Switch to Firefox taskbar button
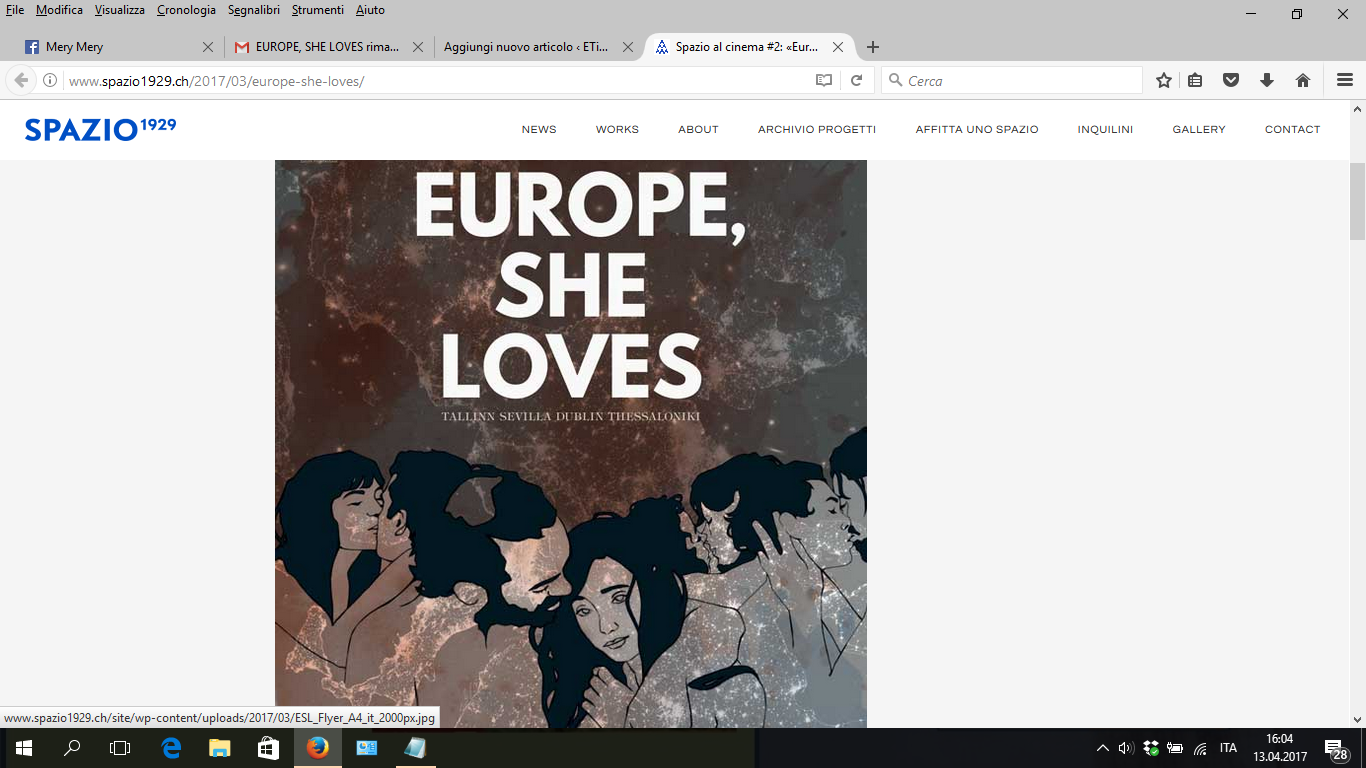 pyautogui.click(x=317, y=748)
